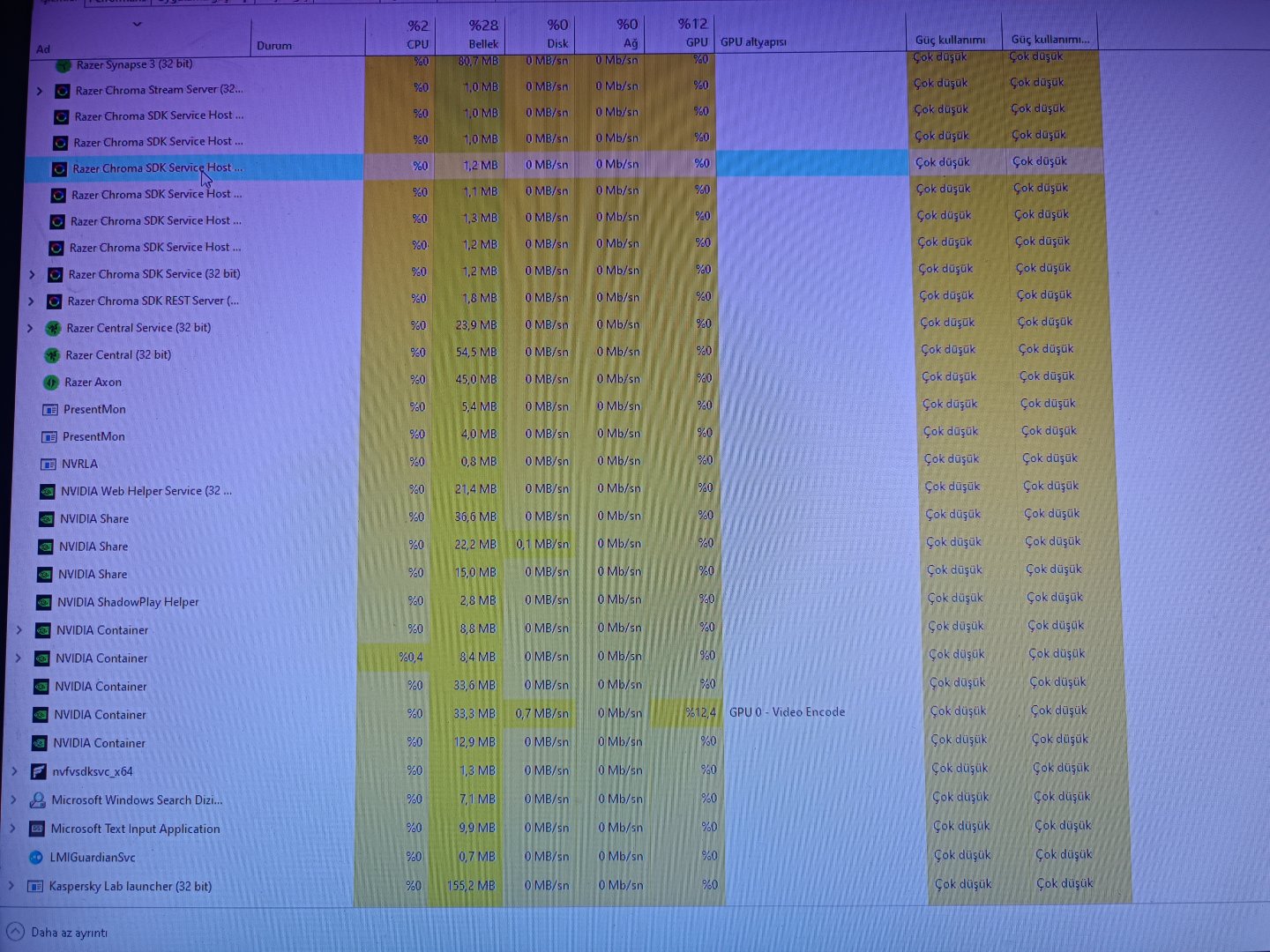
Task: Click the Microsoft Windows Search Dizi... icon
Action: coord(38,800)
